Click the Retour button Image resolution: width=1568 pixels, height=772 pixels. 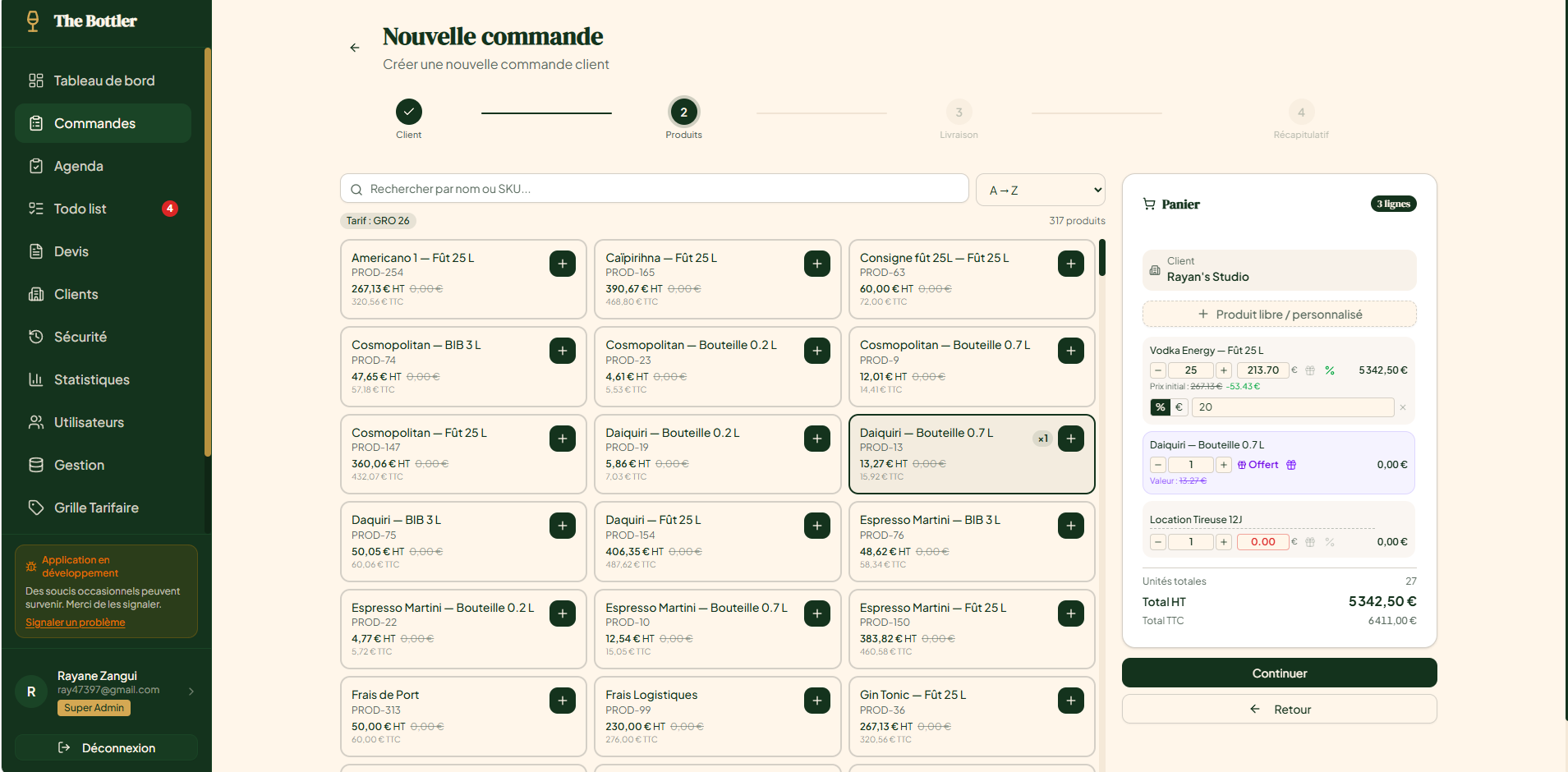pyautogui.click(x=1280, y=710)
